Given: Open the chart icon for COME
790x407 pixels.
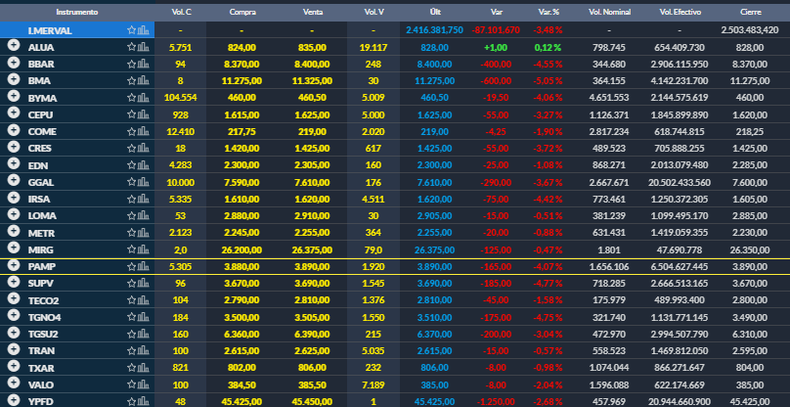Looking at the screenshot, I should 144,131.
